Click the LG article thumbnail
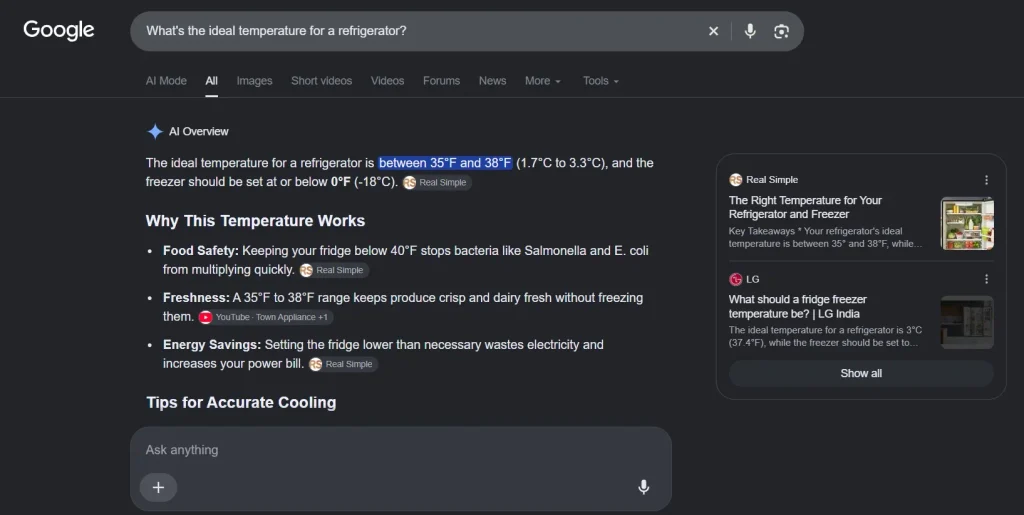The image size is (1024, 515). tap(967, 322)
